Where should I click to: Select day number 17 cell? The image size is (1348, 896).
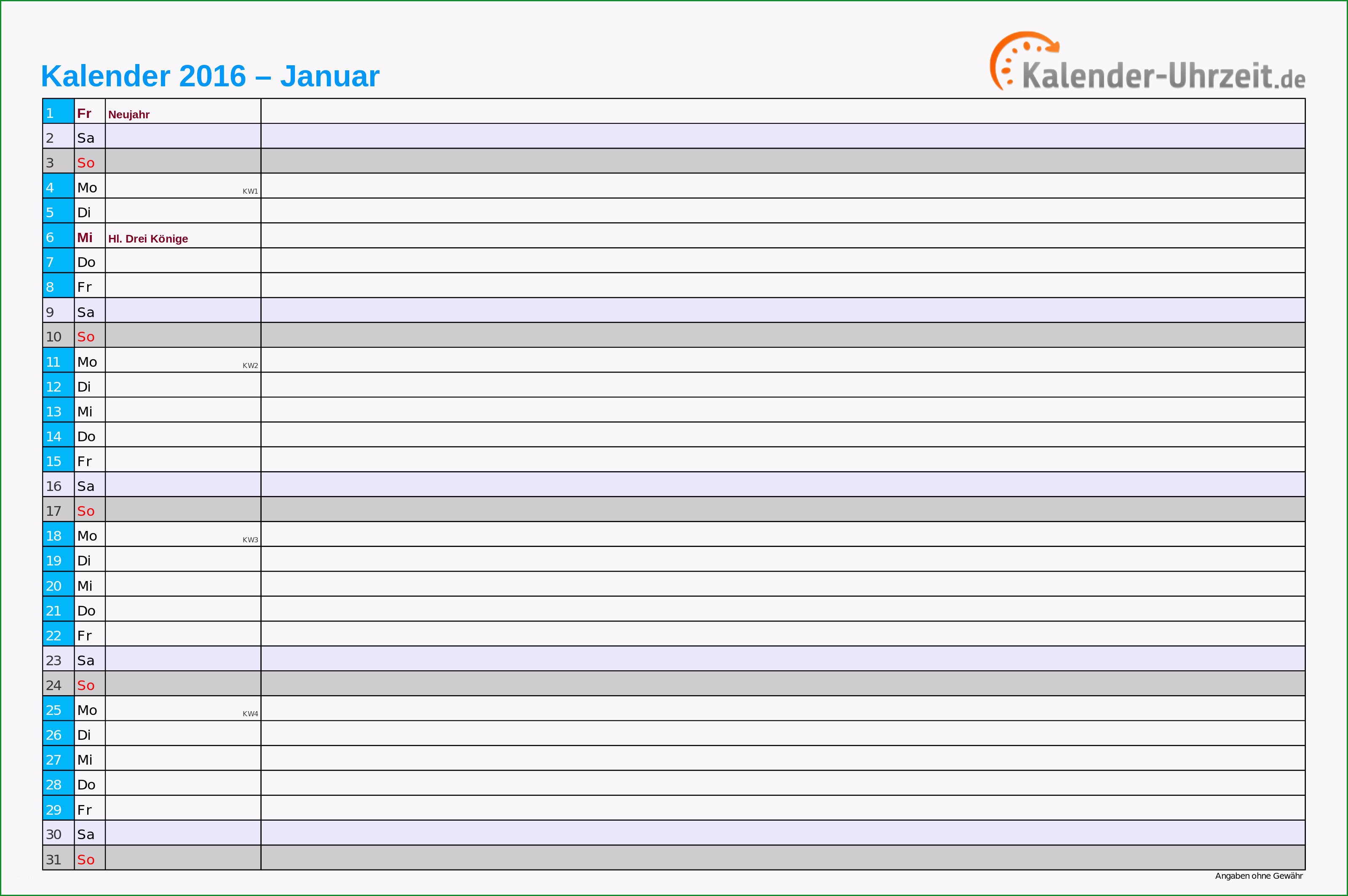58,509
